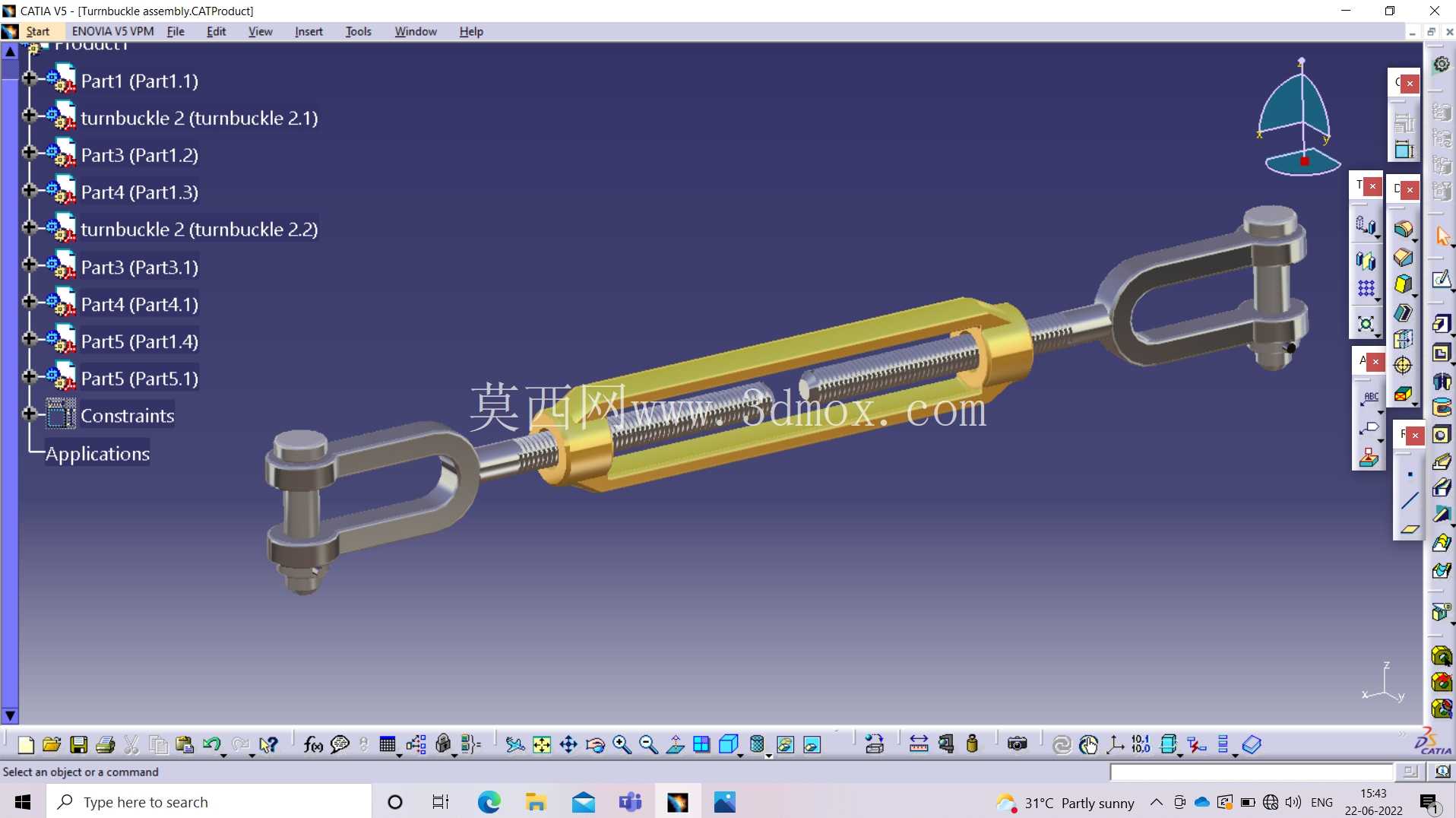The width and height of the screenshot is (1456, 818).
Task: Open the ENOVIA V5 VPM menu
Action: click(112, 31)
